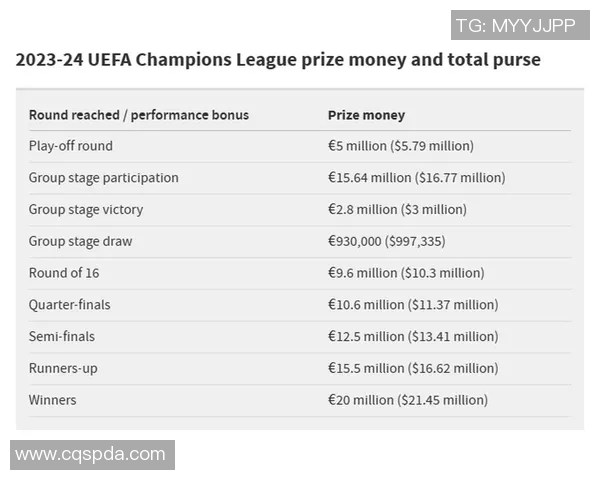Screen dimensions: 600x480
Task: Click the 2023-24 UEFA Champions League title
Action: pos(278,60)
